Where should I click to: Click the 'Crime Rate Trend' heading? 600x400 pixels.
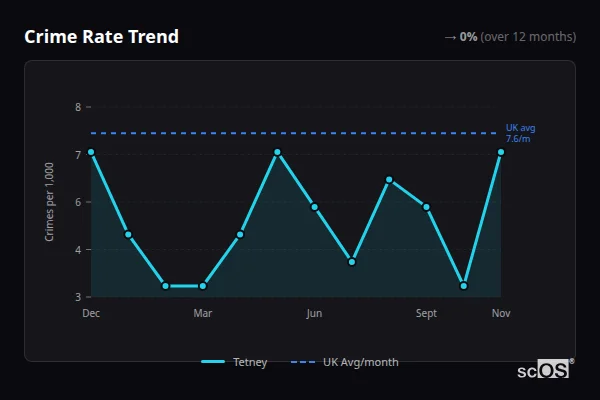[101, 37]
